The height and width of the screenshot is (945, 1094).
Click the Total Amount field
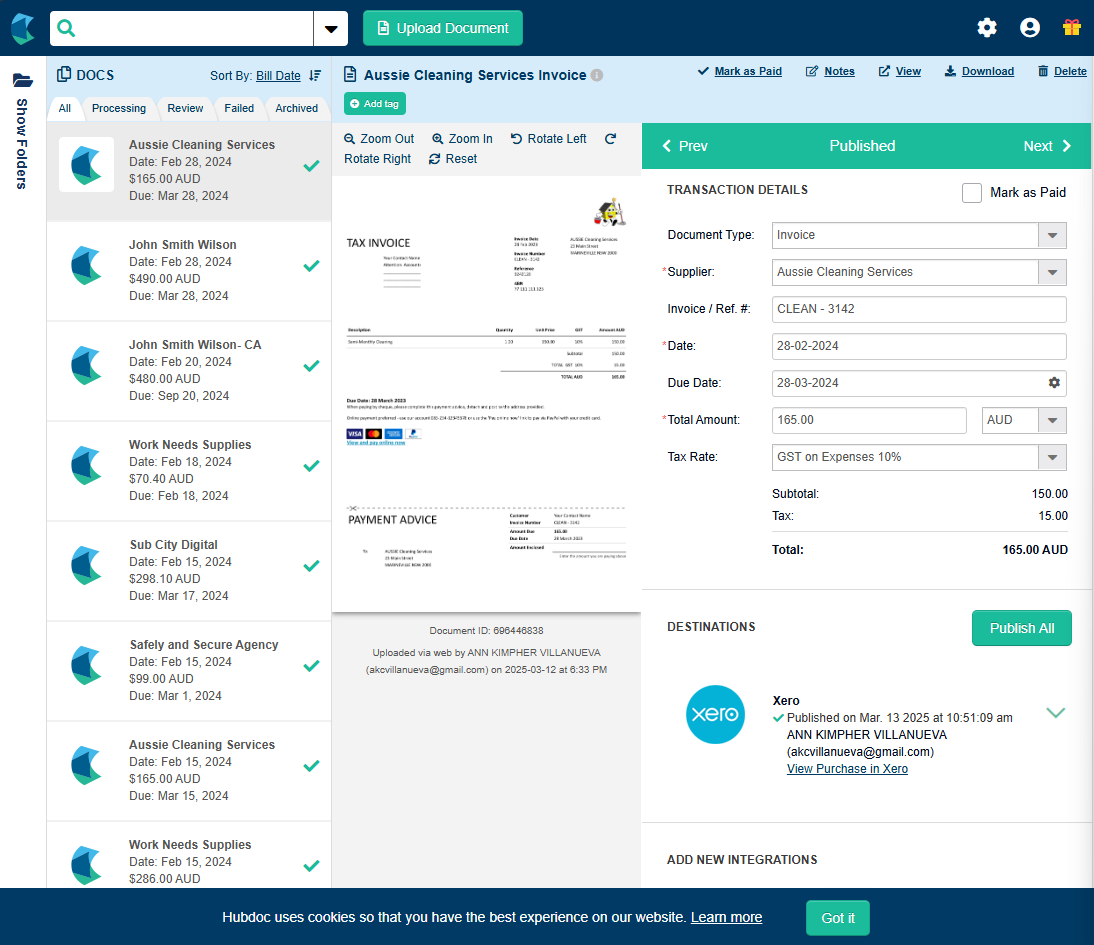click(869, 420)
